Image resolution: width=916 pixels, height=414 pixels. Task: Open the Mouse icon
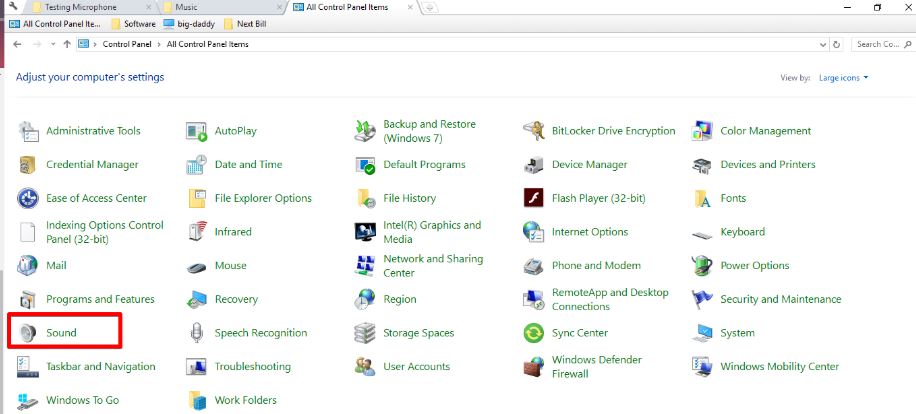click(x=197, y=268)
